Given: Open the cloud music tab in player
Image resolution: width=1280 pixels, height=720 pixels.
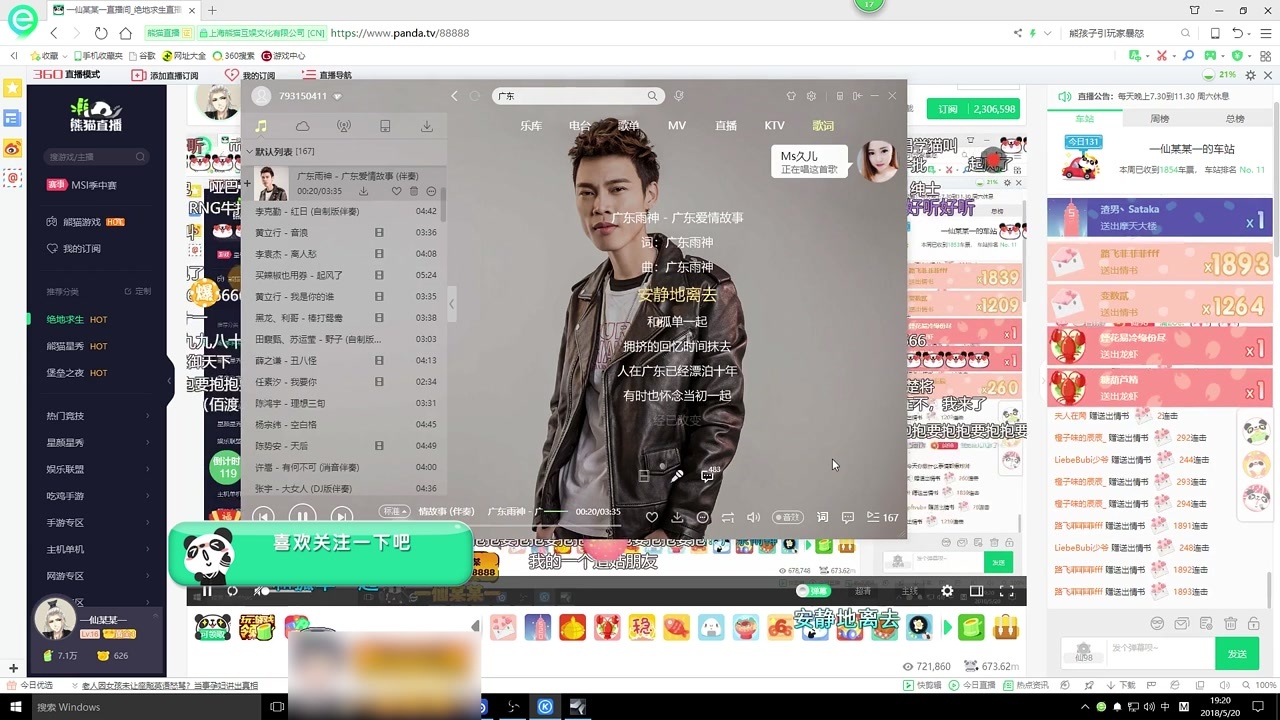Looking at the screenshot, I should pyautogui.click(x=302, y=126).
